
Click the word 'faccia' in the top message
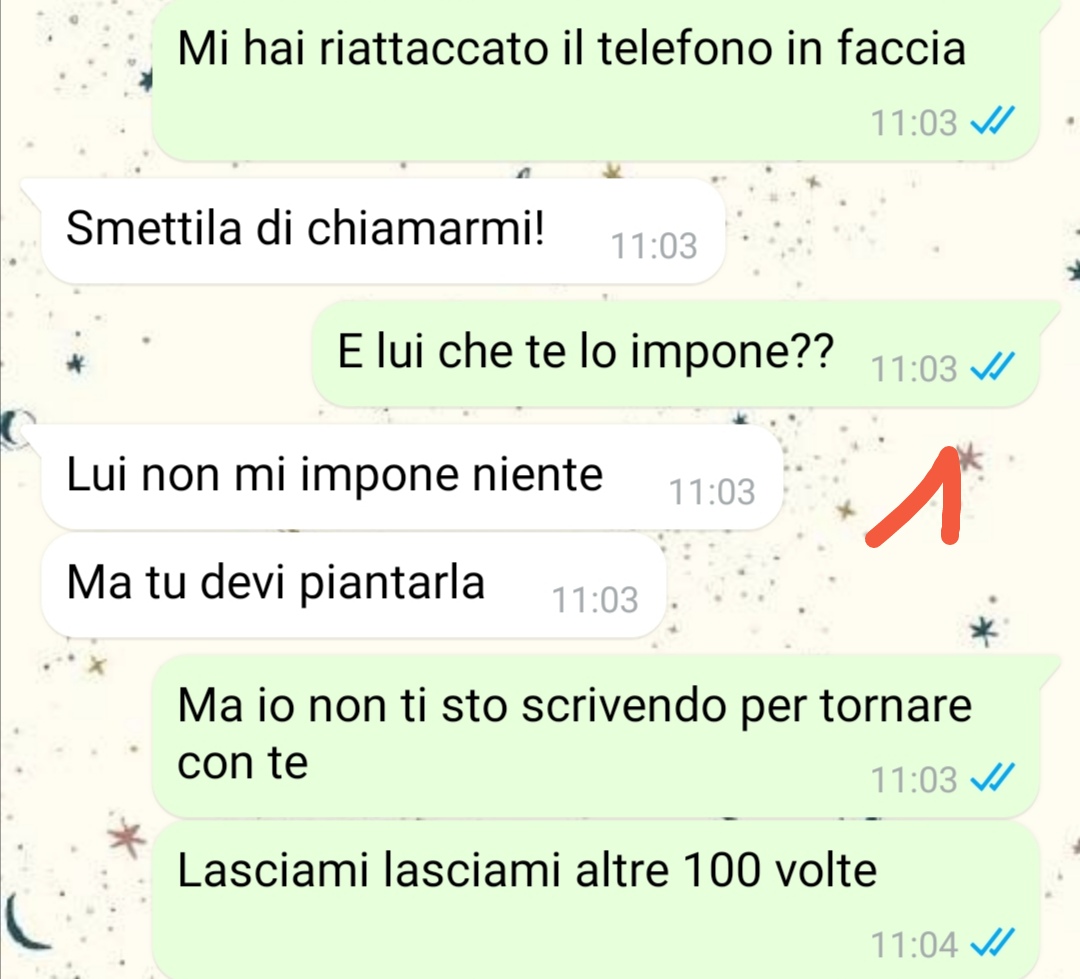[x=902, y=48]
